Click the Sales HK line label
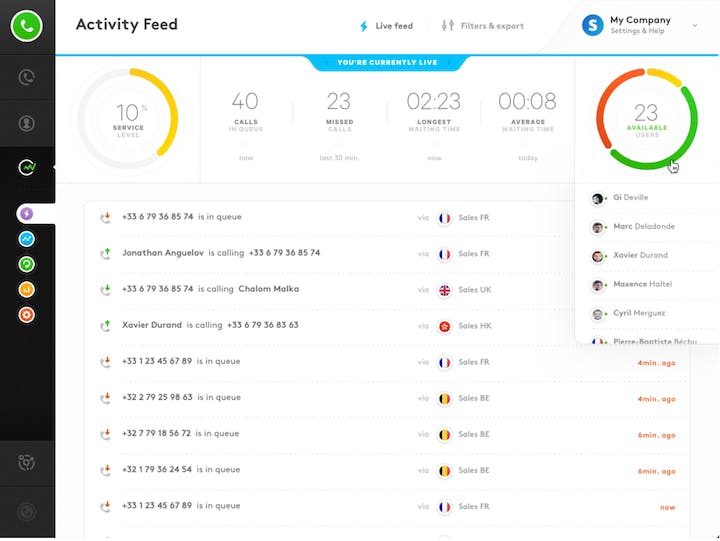The width and height of the screenshot is (720, 541). click(x=475, y=326)
